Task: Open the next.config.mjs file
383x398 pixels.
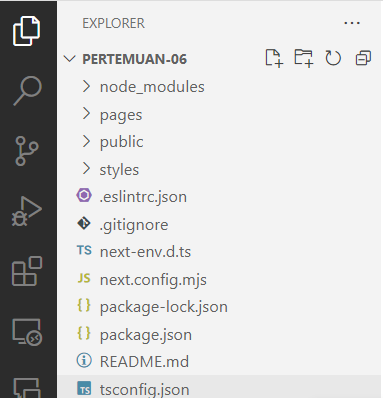Action: pyautogui.click(x=219, y=279)
